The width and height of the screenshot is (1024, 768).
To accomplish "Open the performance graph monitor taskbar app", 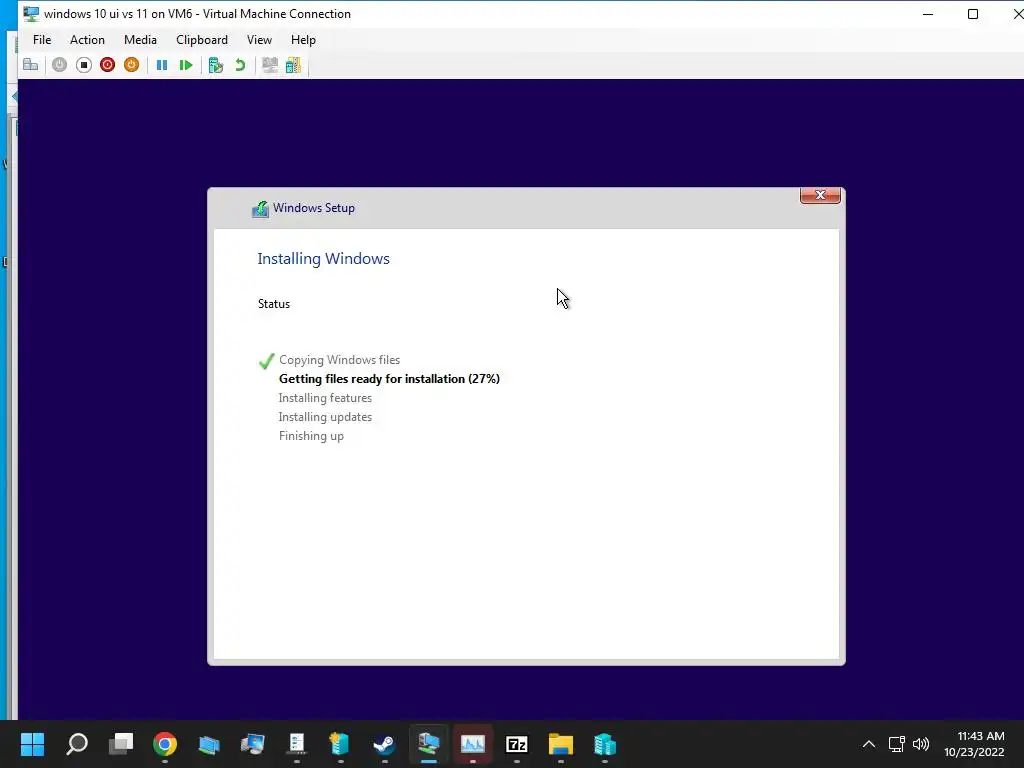I will coord(472,744).
